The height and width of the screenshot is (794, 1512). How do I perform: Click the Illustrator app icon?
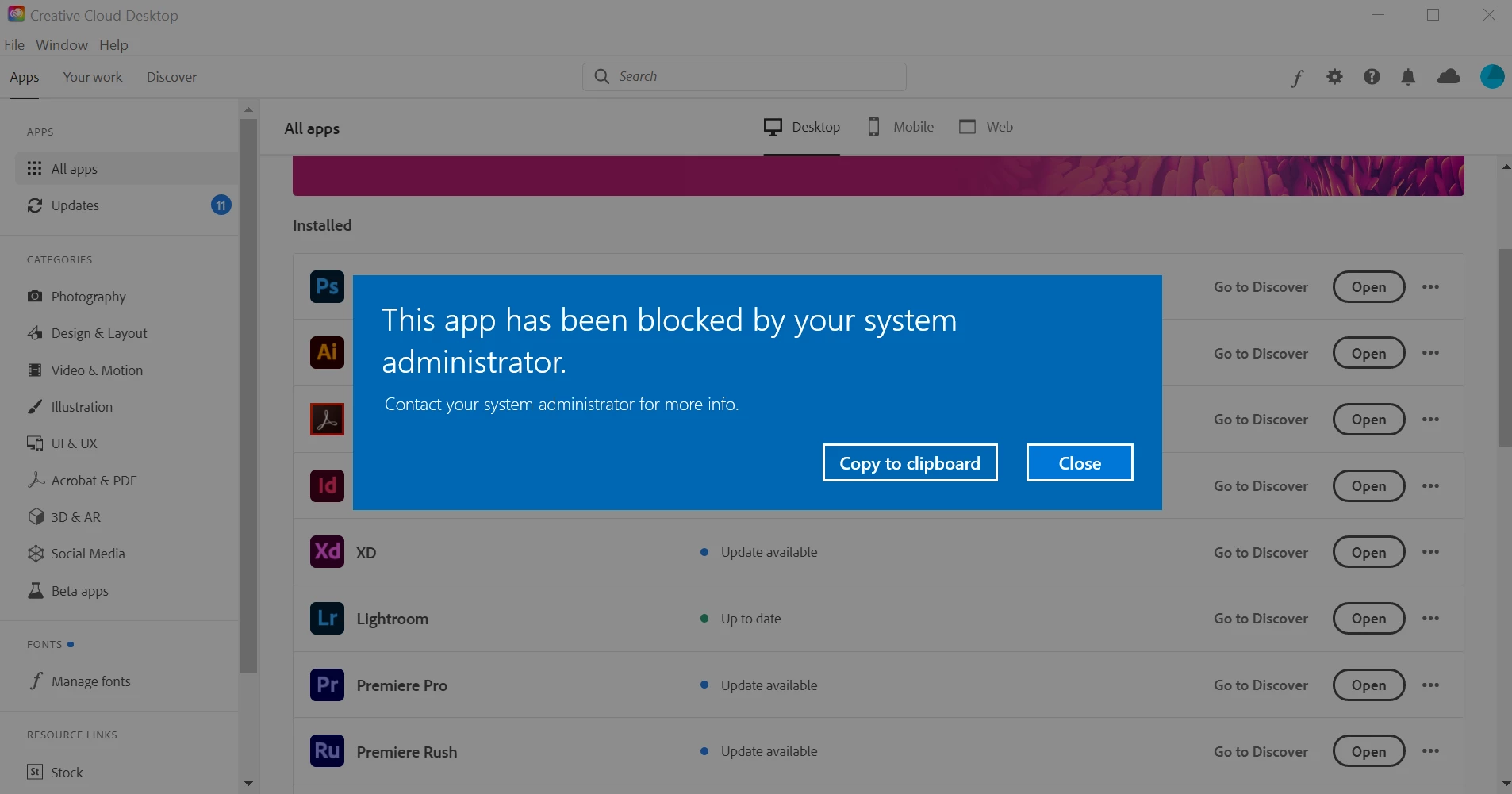point(327,352)
